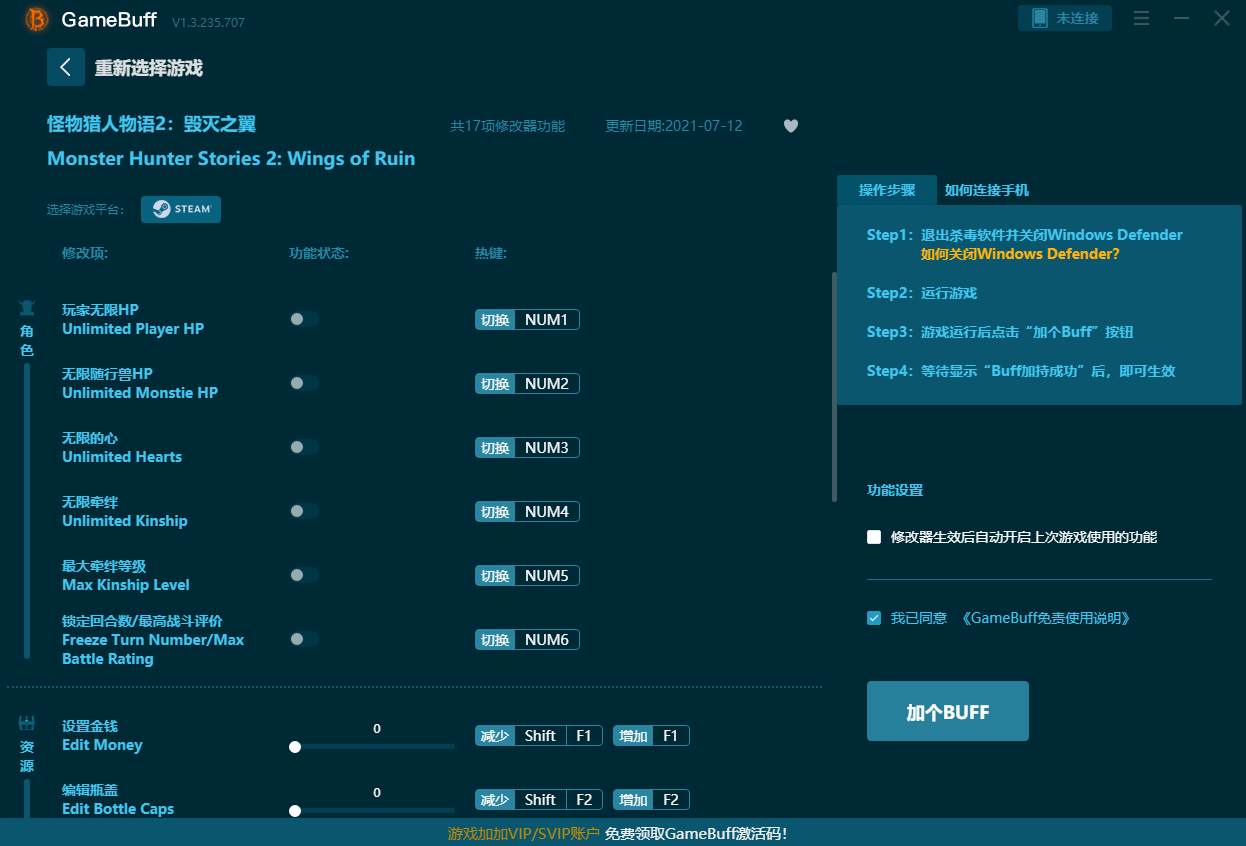Click 共17项修改器功能 text
The height and width of the screenshot is (846, 1246).
click(507, 126)
